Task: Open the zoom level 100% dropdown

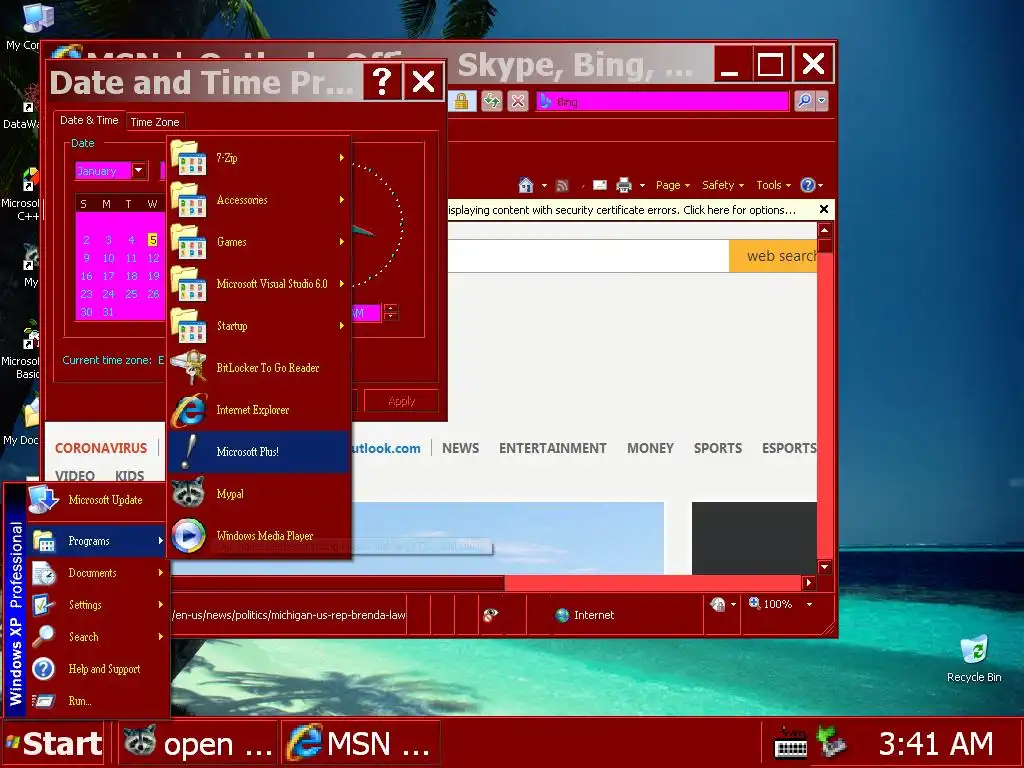Action: tap(810, 605)
